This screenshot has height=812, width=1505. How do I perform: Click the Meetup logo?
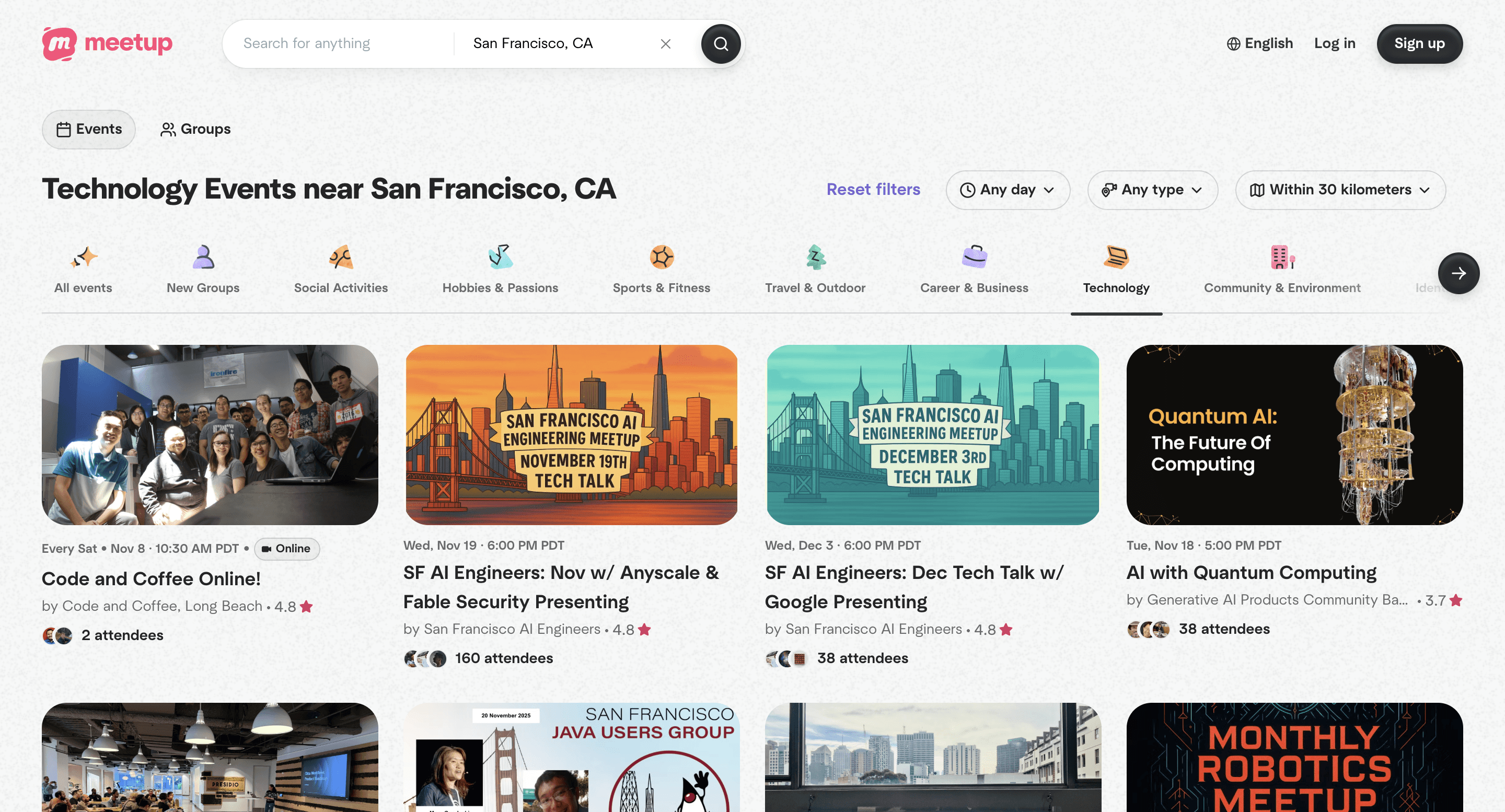click(107, 43)
